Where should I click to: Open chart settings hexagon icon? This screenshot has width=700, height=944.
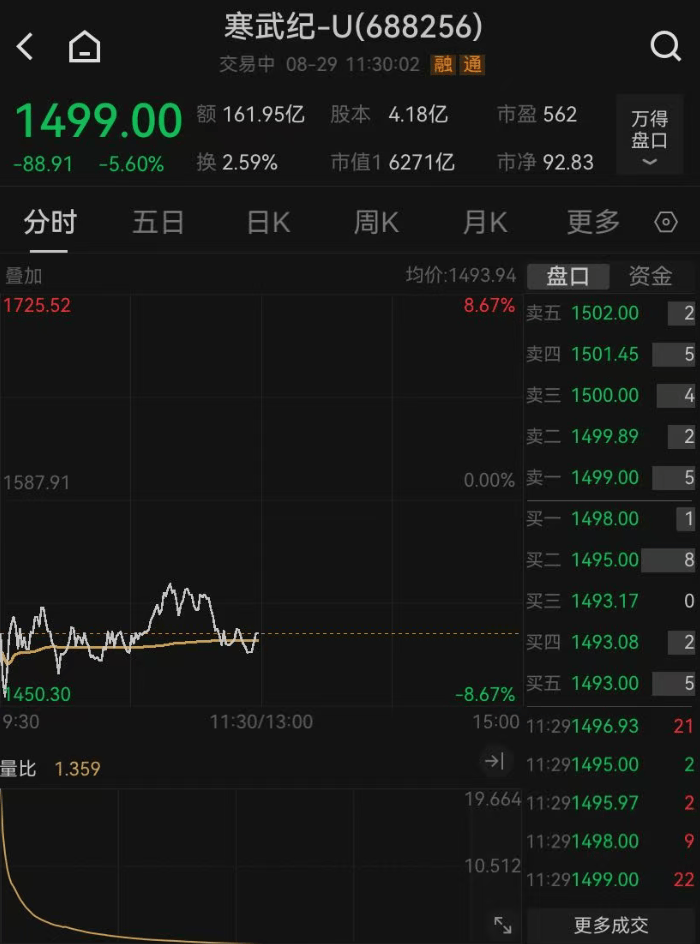(666, 222)
